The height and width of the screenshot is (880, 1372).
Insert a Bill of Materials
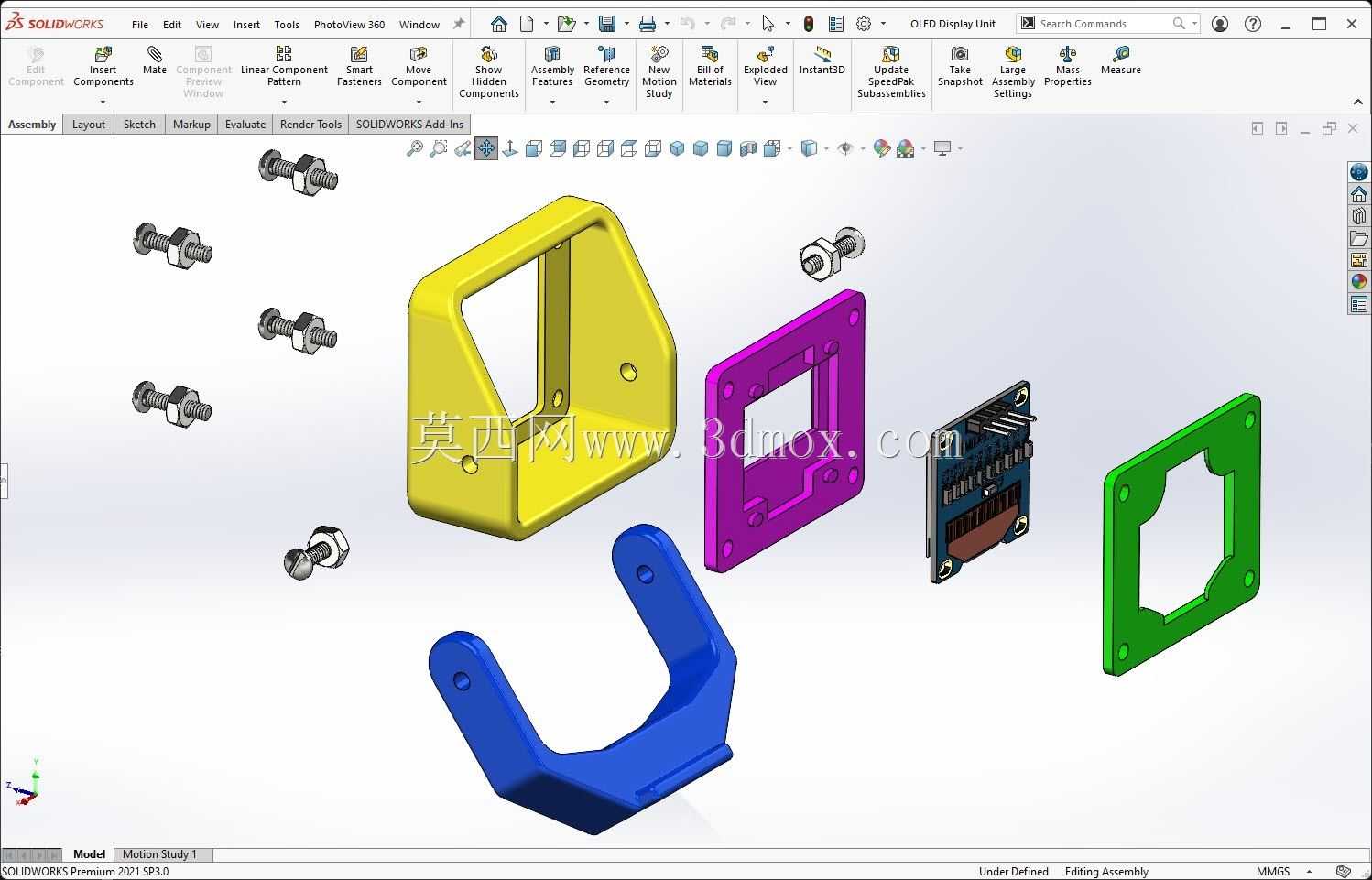click(710, 66)
